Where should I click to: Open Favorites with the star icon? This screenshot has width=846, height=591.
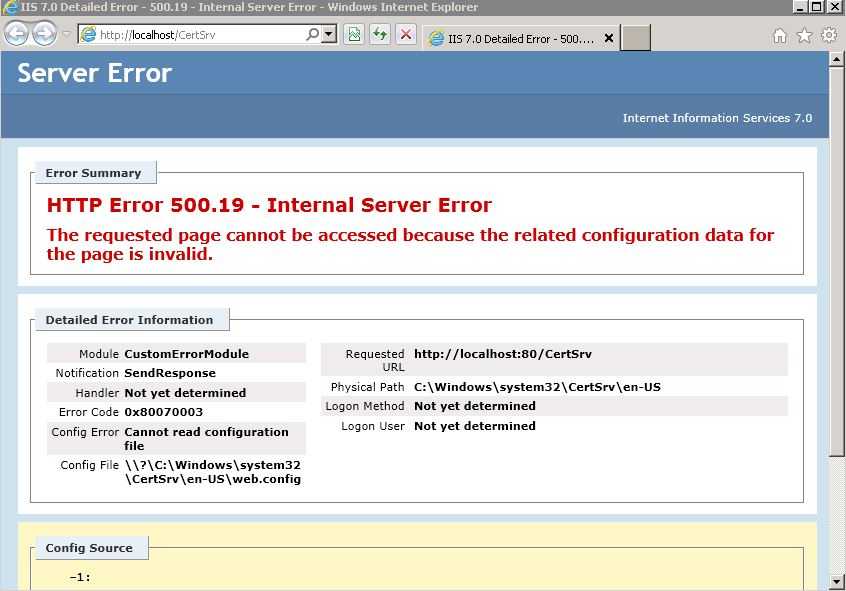pos(804,36)
